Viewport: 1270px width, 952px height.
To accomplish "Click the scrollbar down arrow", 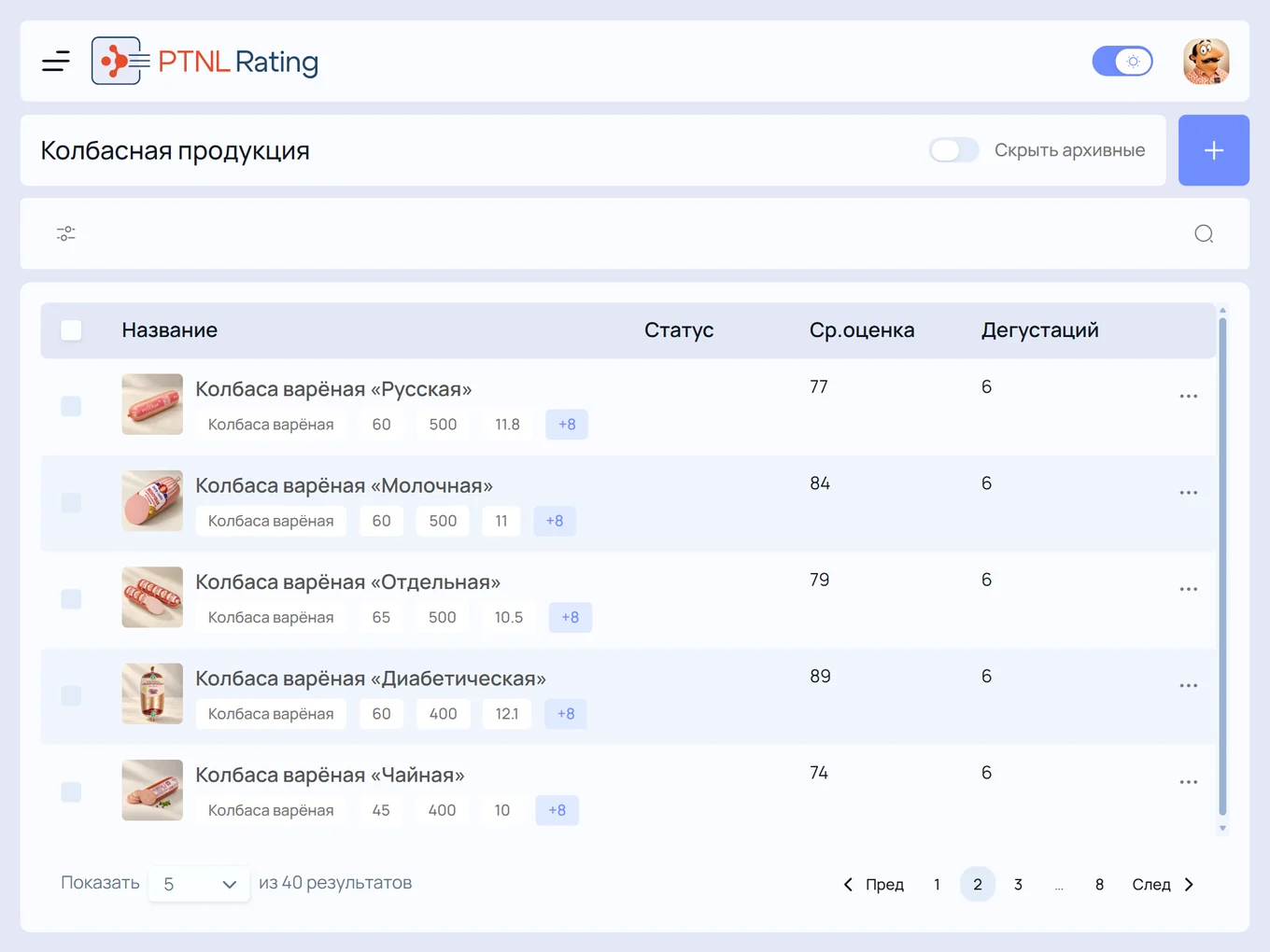I will click(x=1222, y=828).
